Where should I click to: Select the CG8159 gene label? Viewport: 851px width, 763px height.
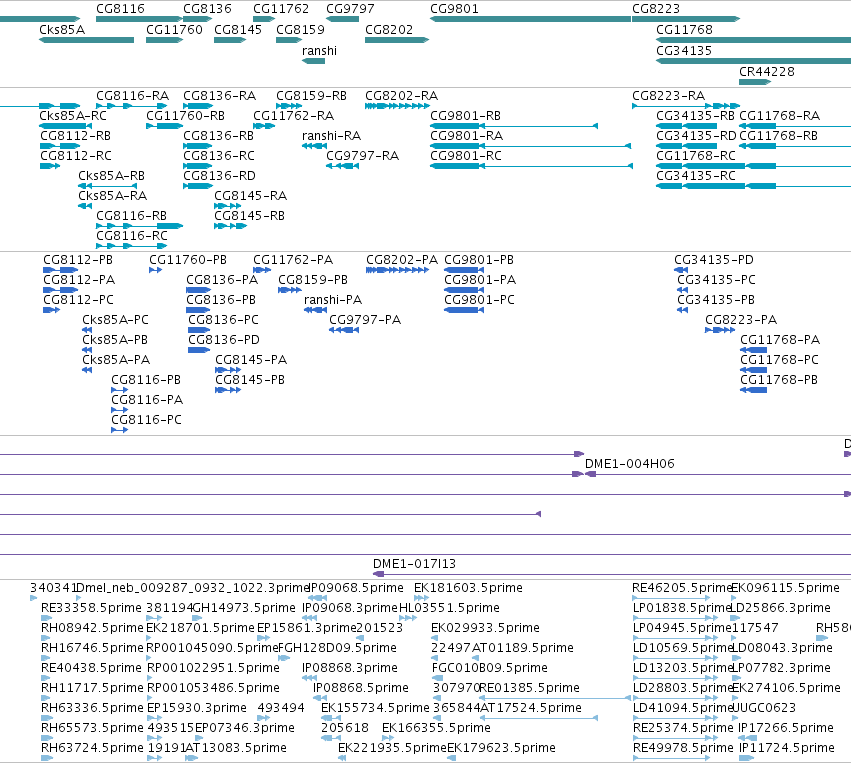[x=300, y=30]
